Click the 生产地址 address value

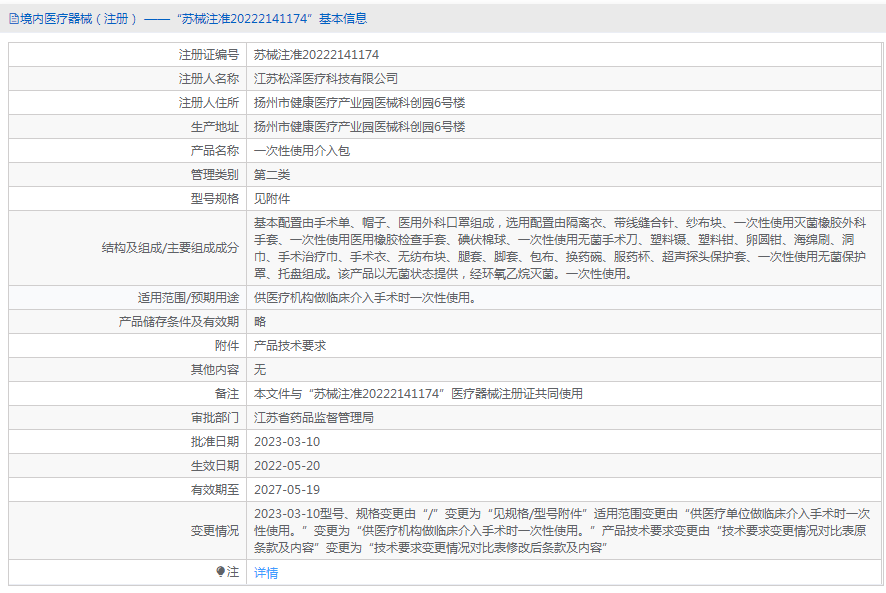(359, 127)
